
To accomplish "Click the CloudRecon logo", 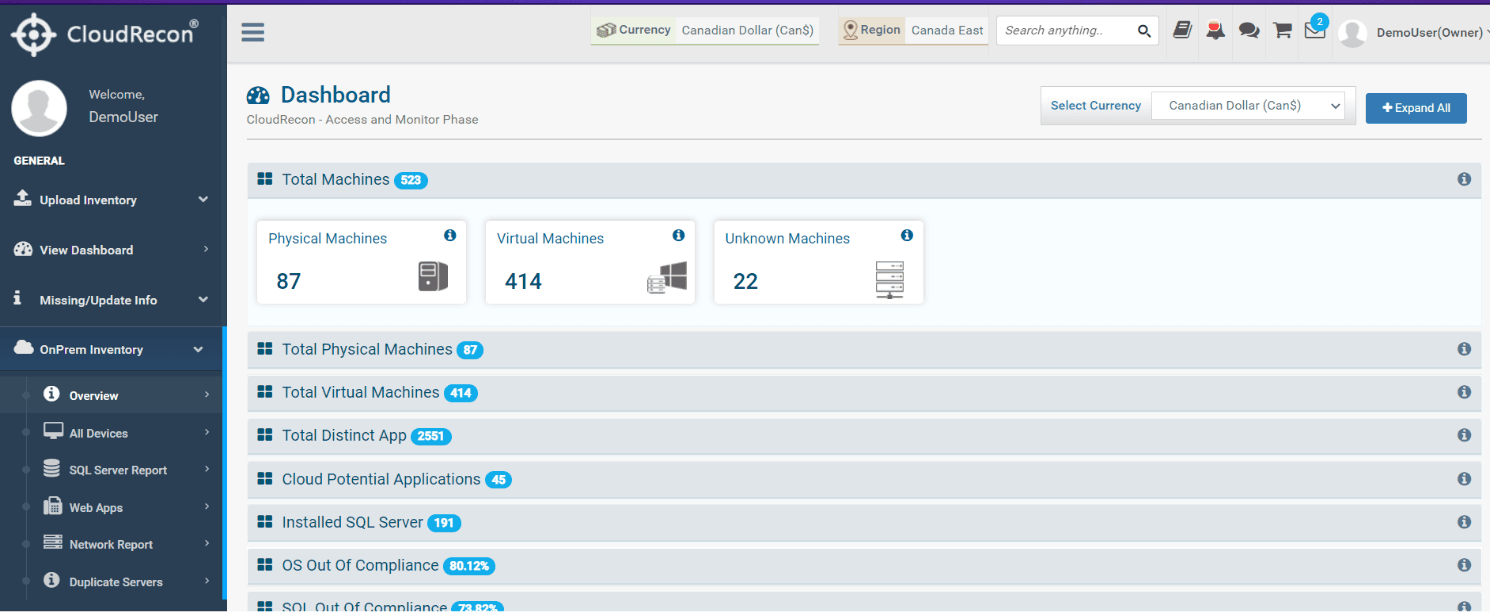I will (x=105, y=32).
